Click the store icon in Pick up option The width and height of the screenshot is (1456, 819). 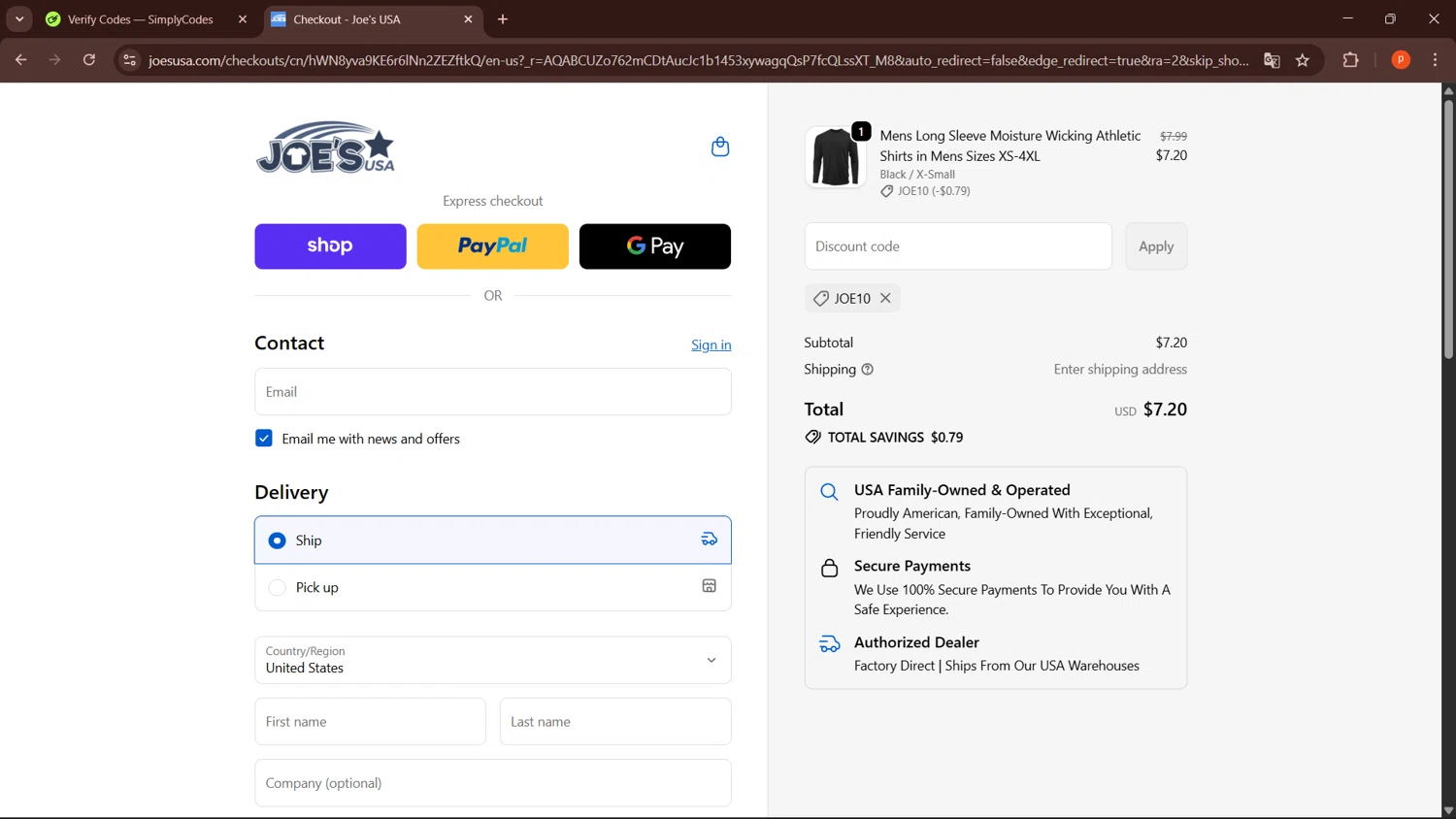(710, 586)
